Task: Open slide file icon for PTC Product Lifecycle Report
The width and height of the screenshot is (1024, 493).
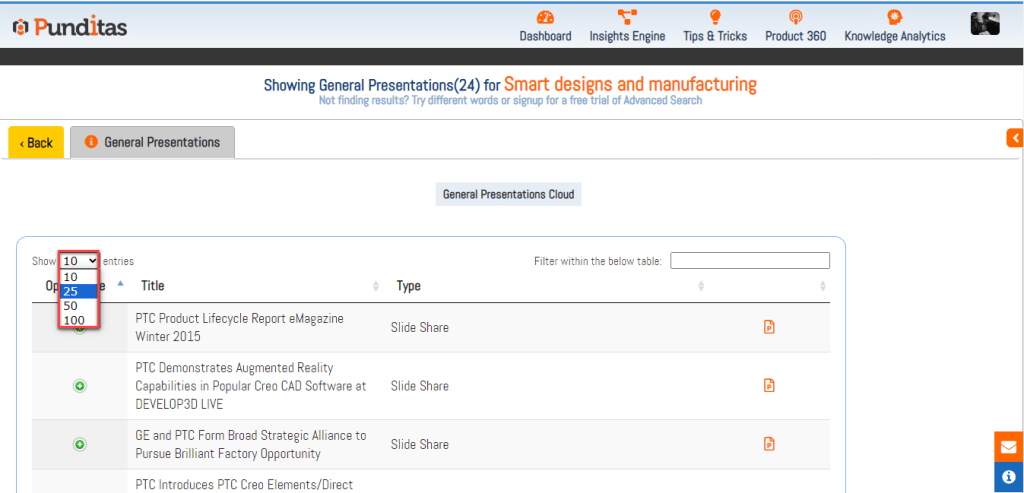Action: tap(769, 327)
